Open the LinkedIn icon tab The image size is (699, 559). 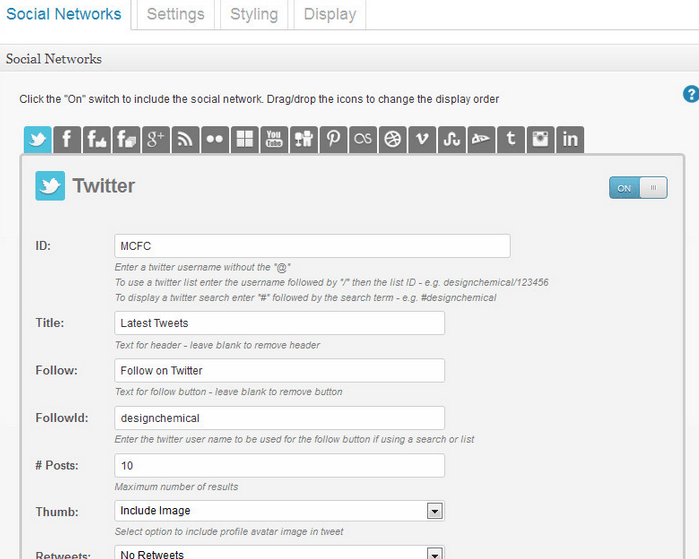(570, 140)
